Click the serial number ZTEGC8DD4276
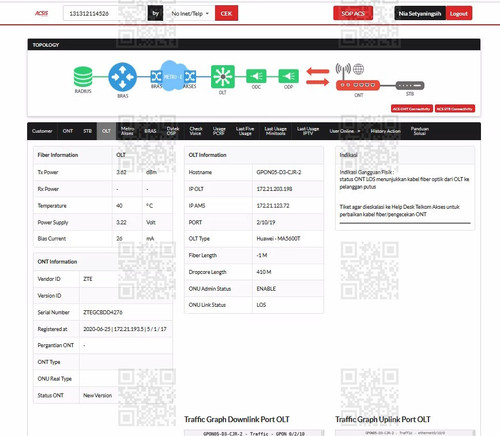500x436 pixels. pyautogui.click(x=103, y=312)
